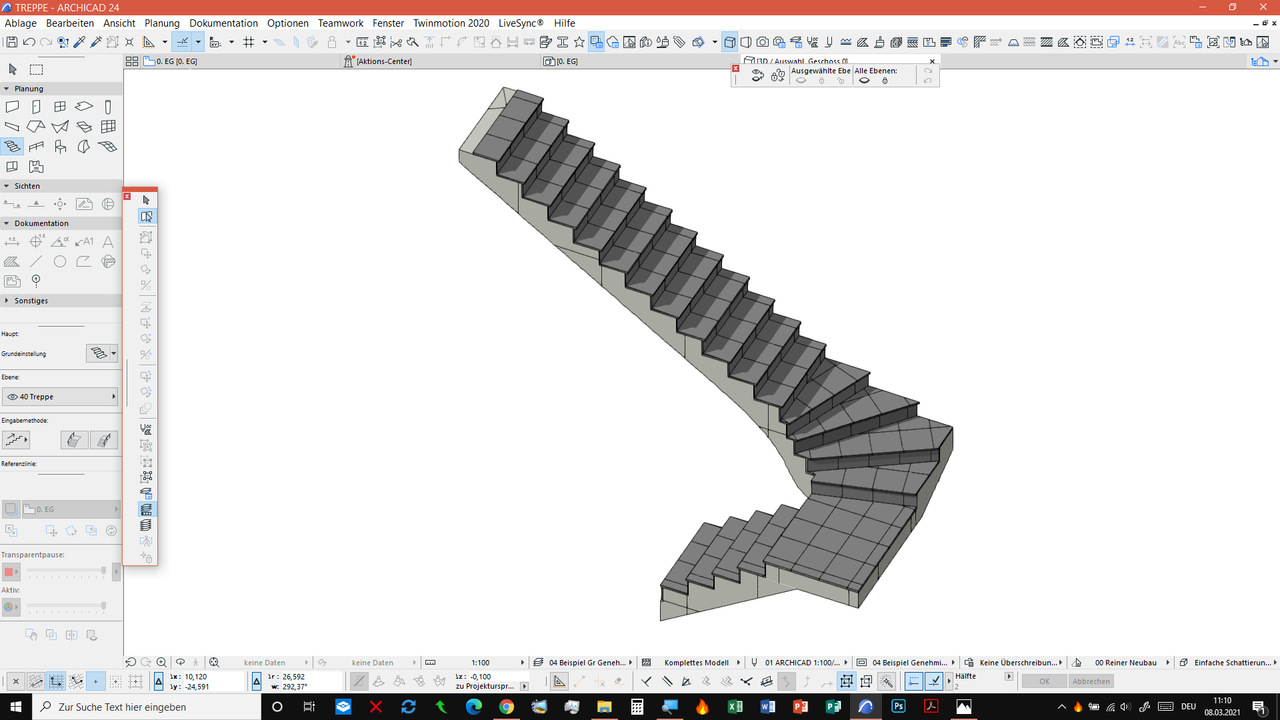Select the Object chair tool
The image size is (1280, 720).
pyautogui.click(x=60, y=147)
